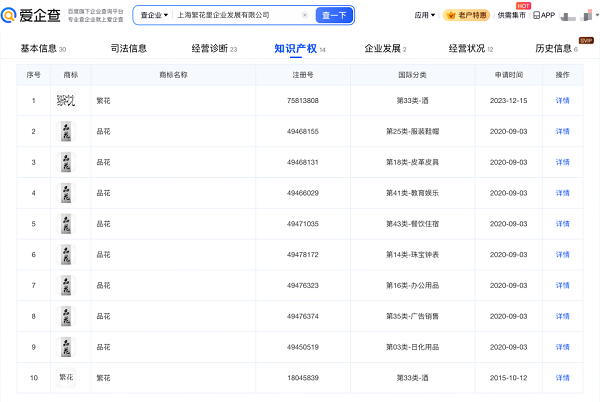Click the 繁花 trademark image in row 10
Screen dimensions: 600x402
coord(65,378)
